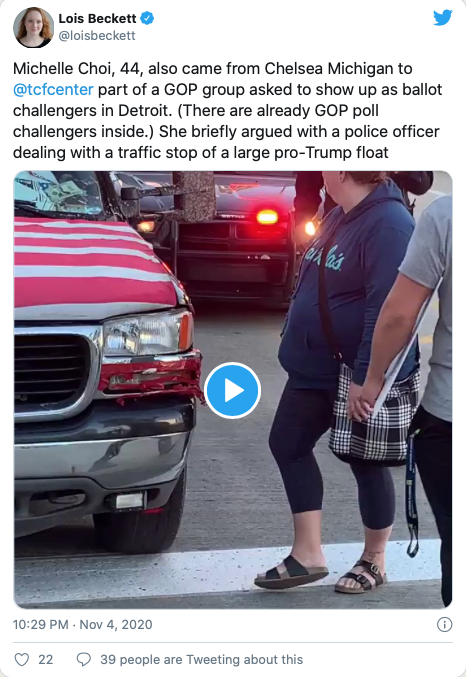The height and width of the screenshot is (677, 466).
Task: Play the embedded video
Action: 232,390
